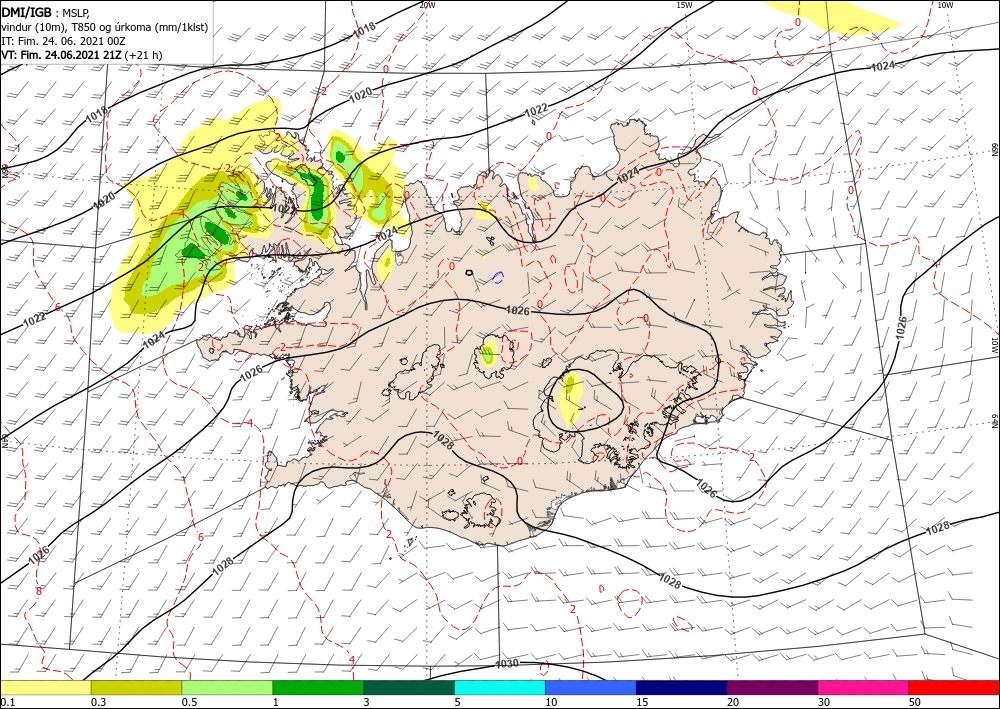Image resolution: width=1000 pixels, height=709 pixels.
Task: Click the legend value label 0.1
Action: point(7,702)
